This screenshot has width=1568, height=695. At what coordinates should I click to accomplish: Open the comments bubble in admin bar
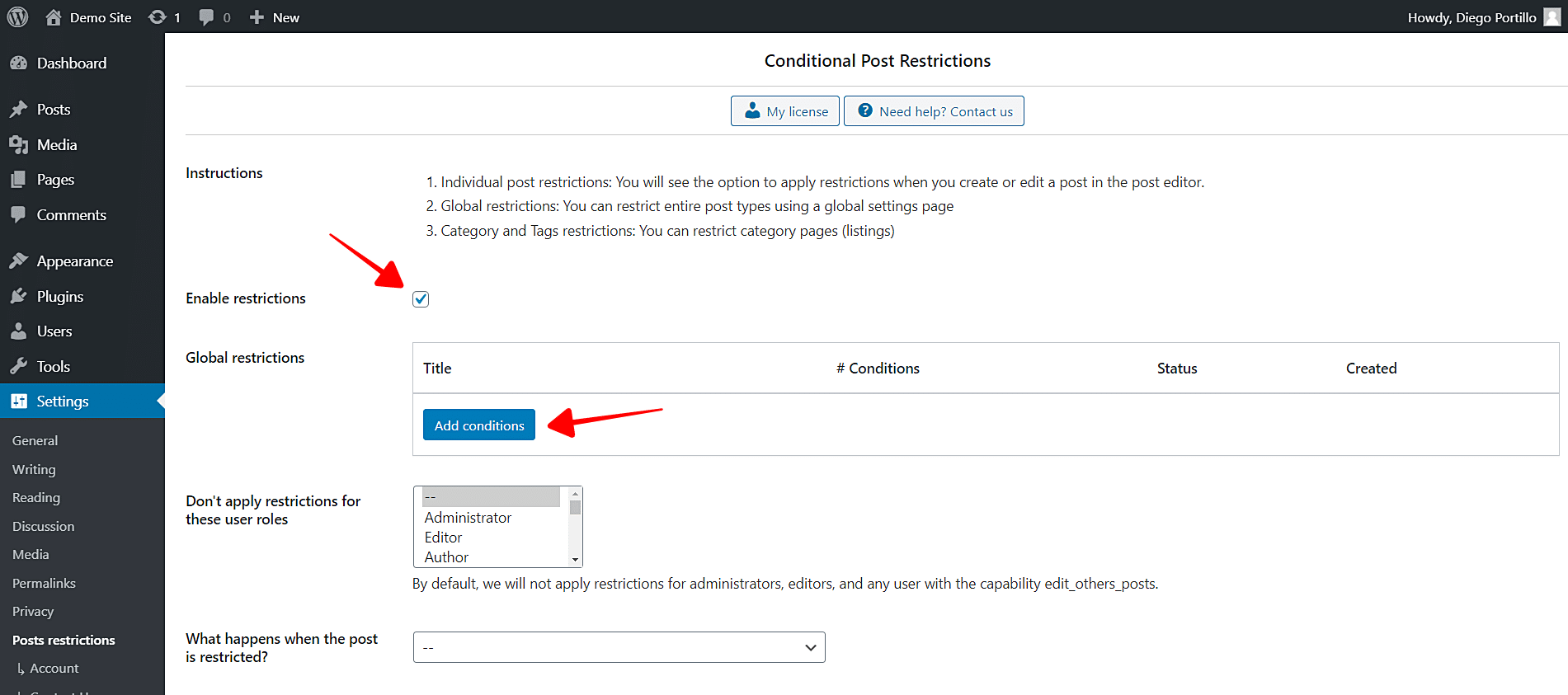[206, 17]
